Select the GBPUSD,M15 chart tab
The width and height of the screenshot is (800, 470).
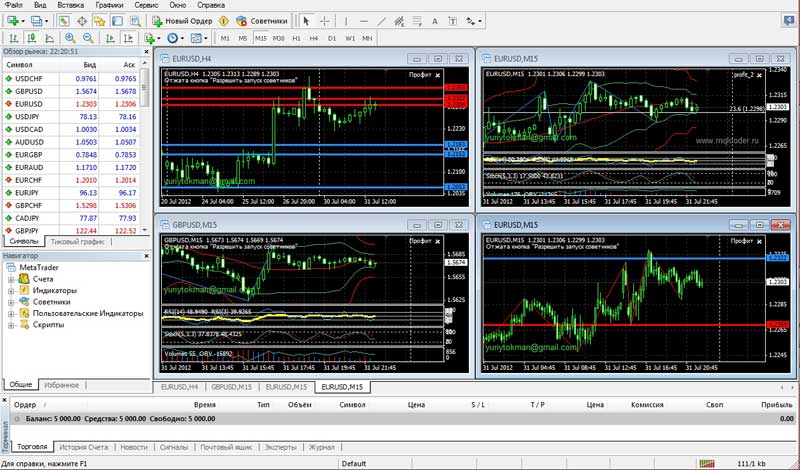click(232, 387)
